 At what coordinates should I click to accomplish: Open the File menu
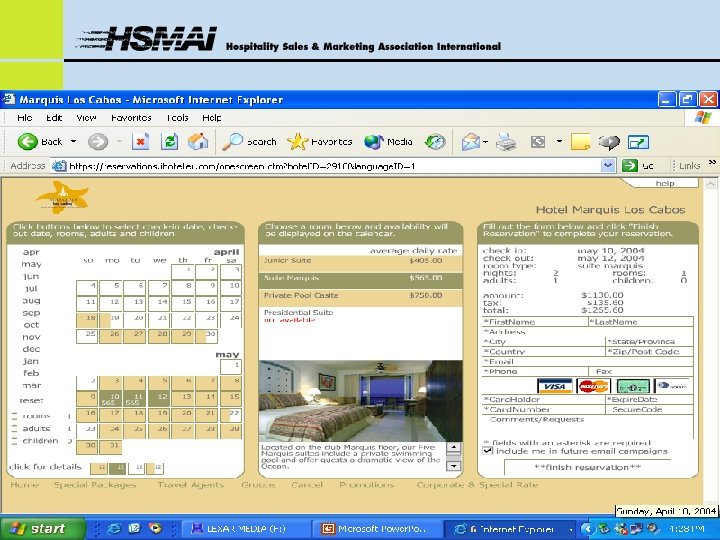[24, 118]
